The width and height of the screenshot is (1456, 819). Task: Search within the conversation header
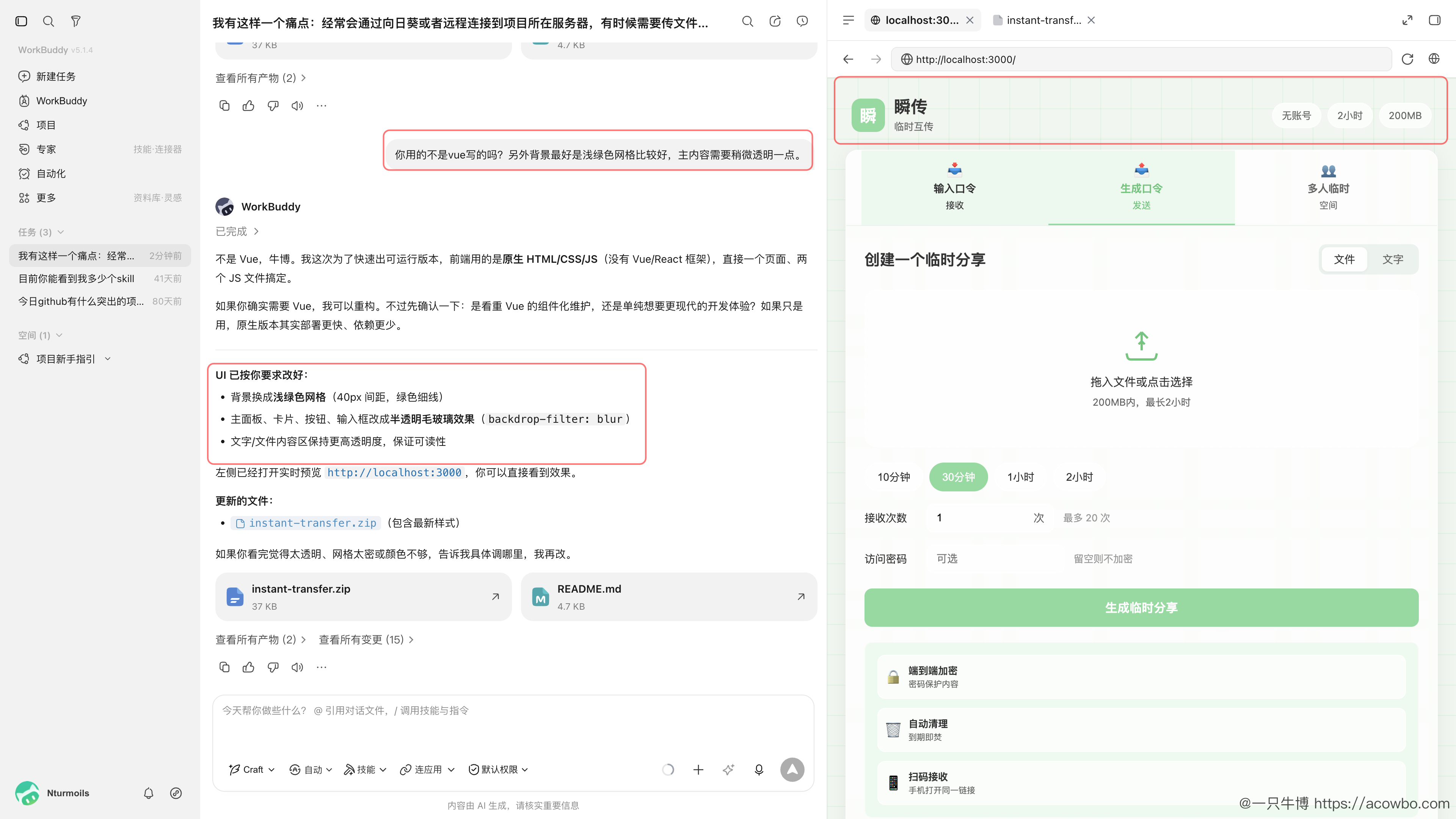click(x=748, y=22)
